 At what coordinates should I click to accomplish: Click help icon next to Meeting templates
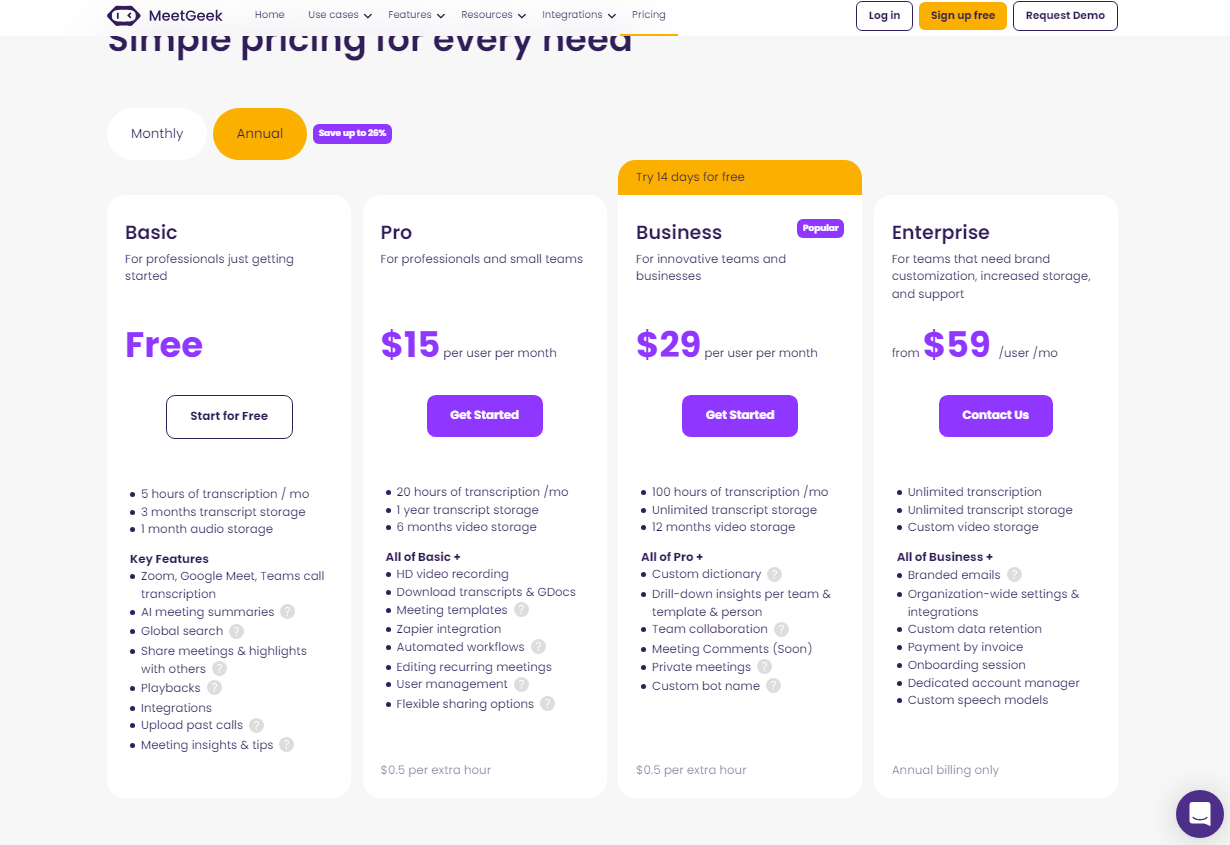[521, 610]
